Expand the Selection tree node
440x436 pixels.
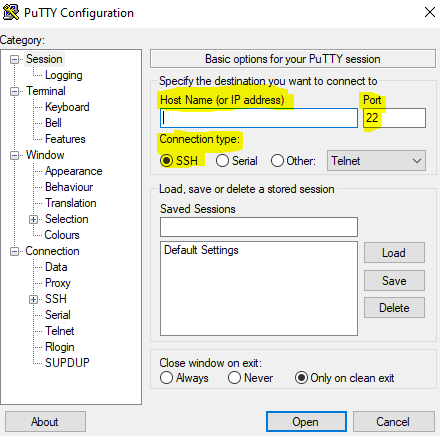coord(33,219)
